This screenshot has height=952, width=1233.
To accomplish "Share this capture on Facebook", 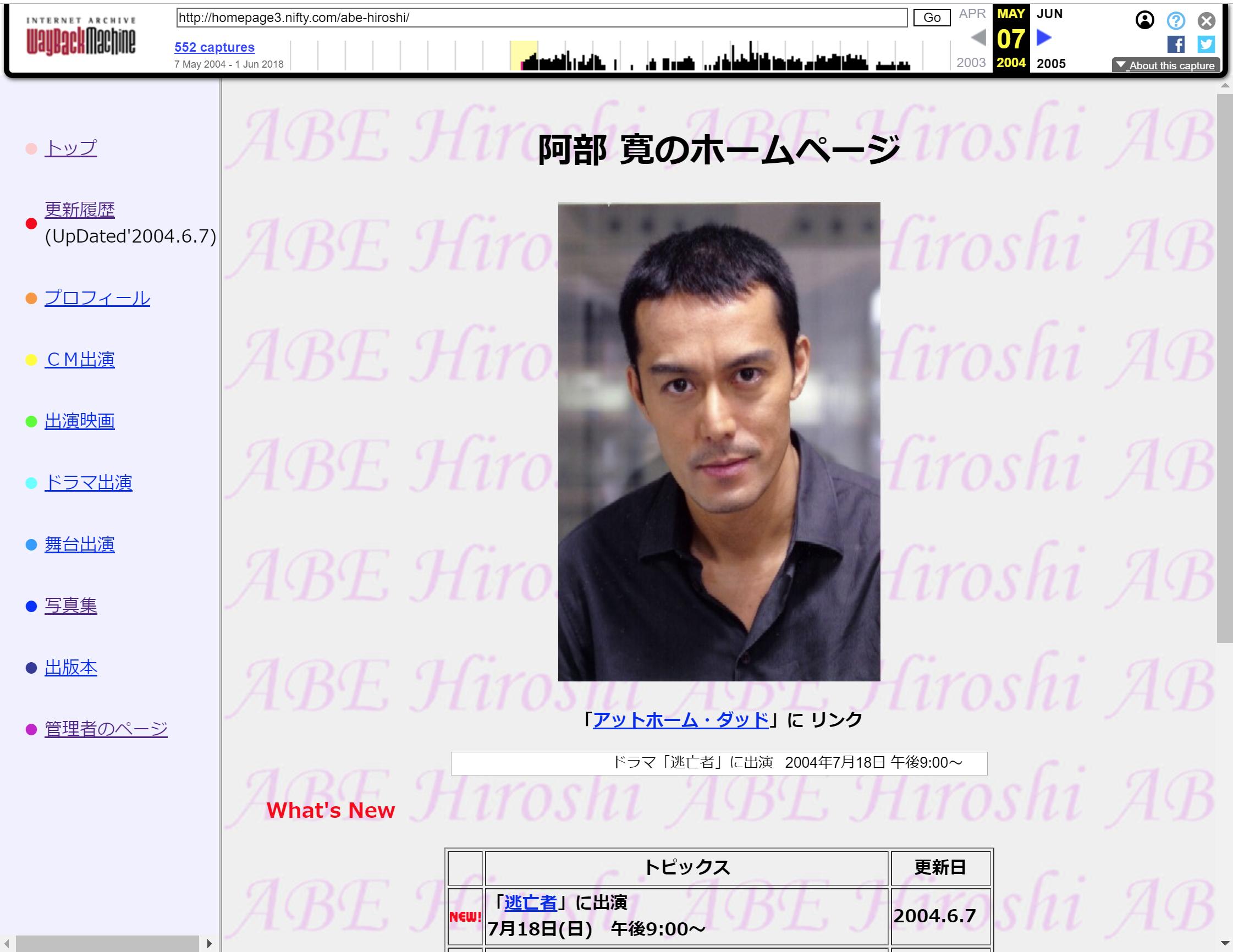I will (1175, 44).
